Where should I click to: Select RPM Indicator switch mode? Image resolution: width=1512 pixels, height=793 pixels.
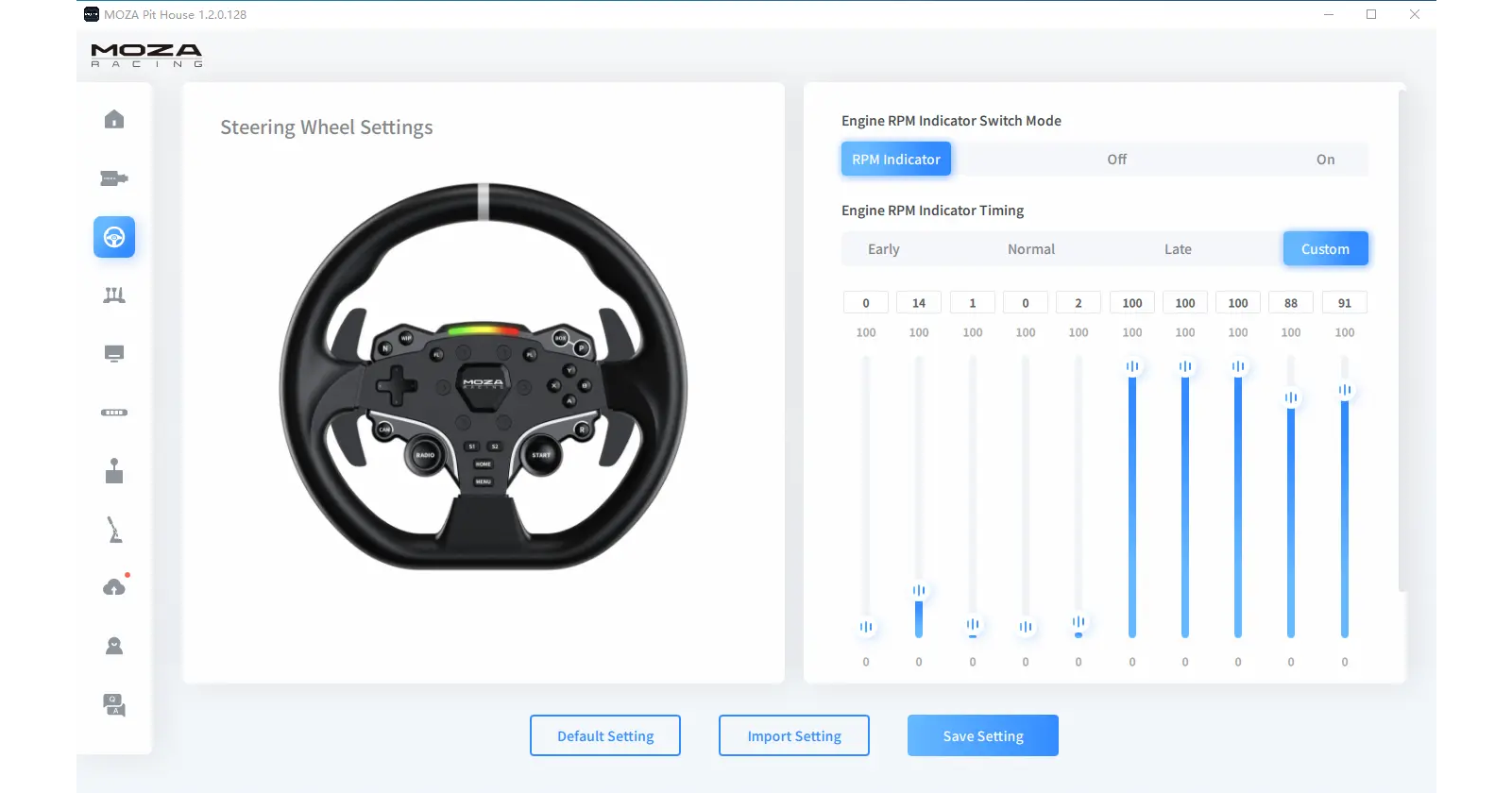[895, 160]
